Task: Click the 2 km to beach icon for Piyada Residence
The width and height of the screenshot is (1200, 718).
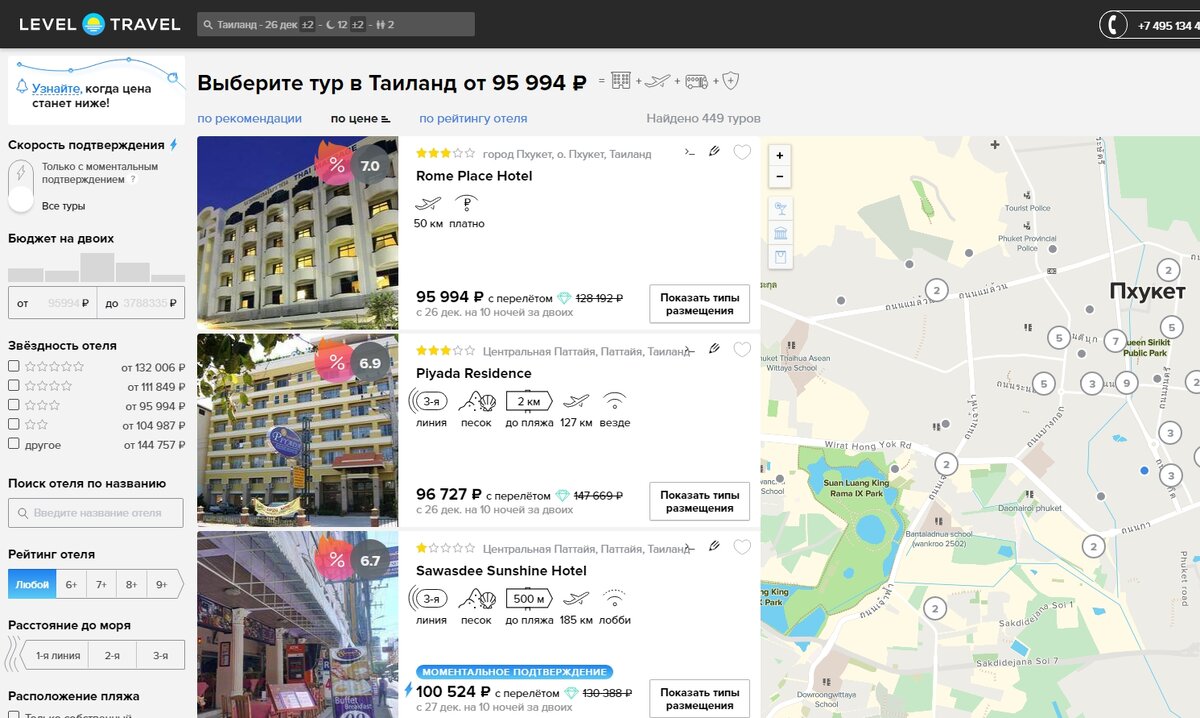Action: [529, 401]
